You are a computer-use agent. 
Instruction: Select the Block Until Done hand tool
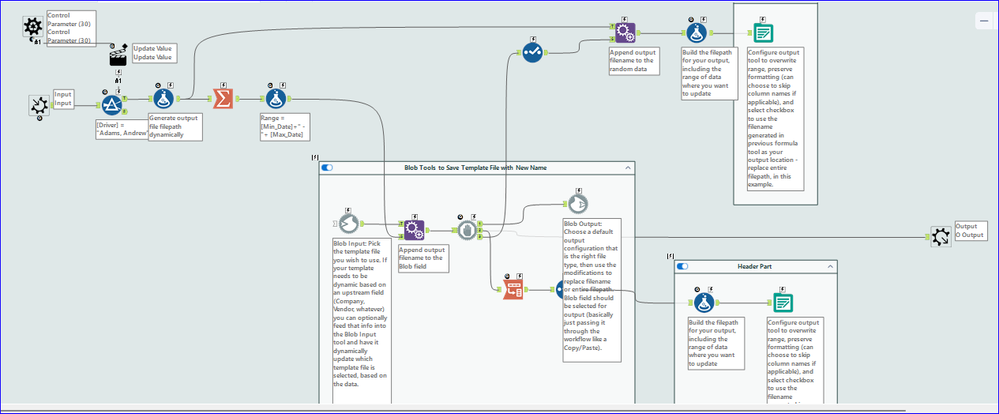tap(467, 230)
